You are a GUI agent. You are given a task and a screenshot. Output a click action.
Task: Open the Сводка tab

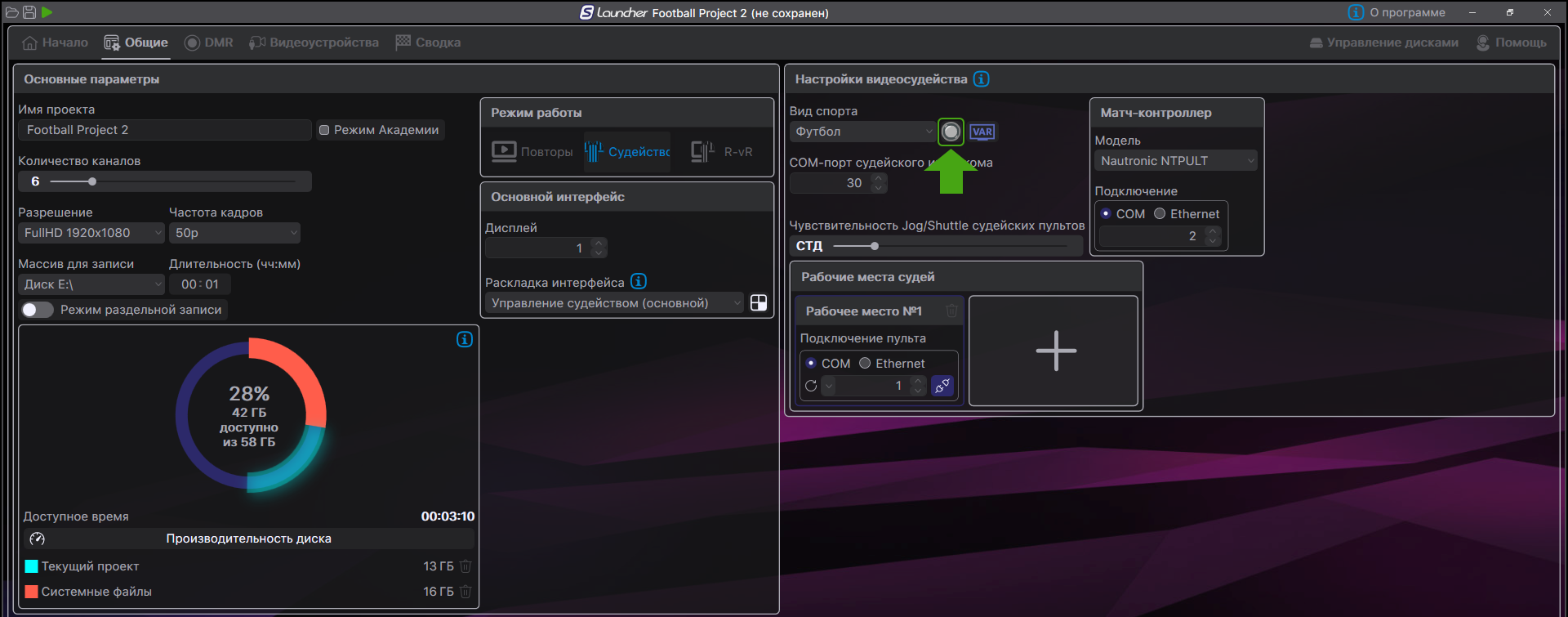(428, 42)
